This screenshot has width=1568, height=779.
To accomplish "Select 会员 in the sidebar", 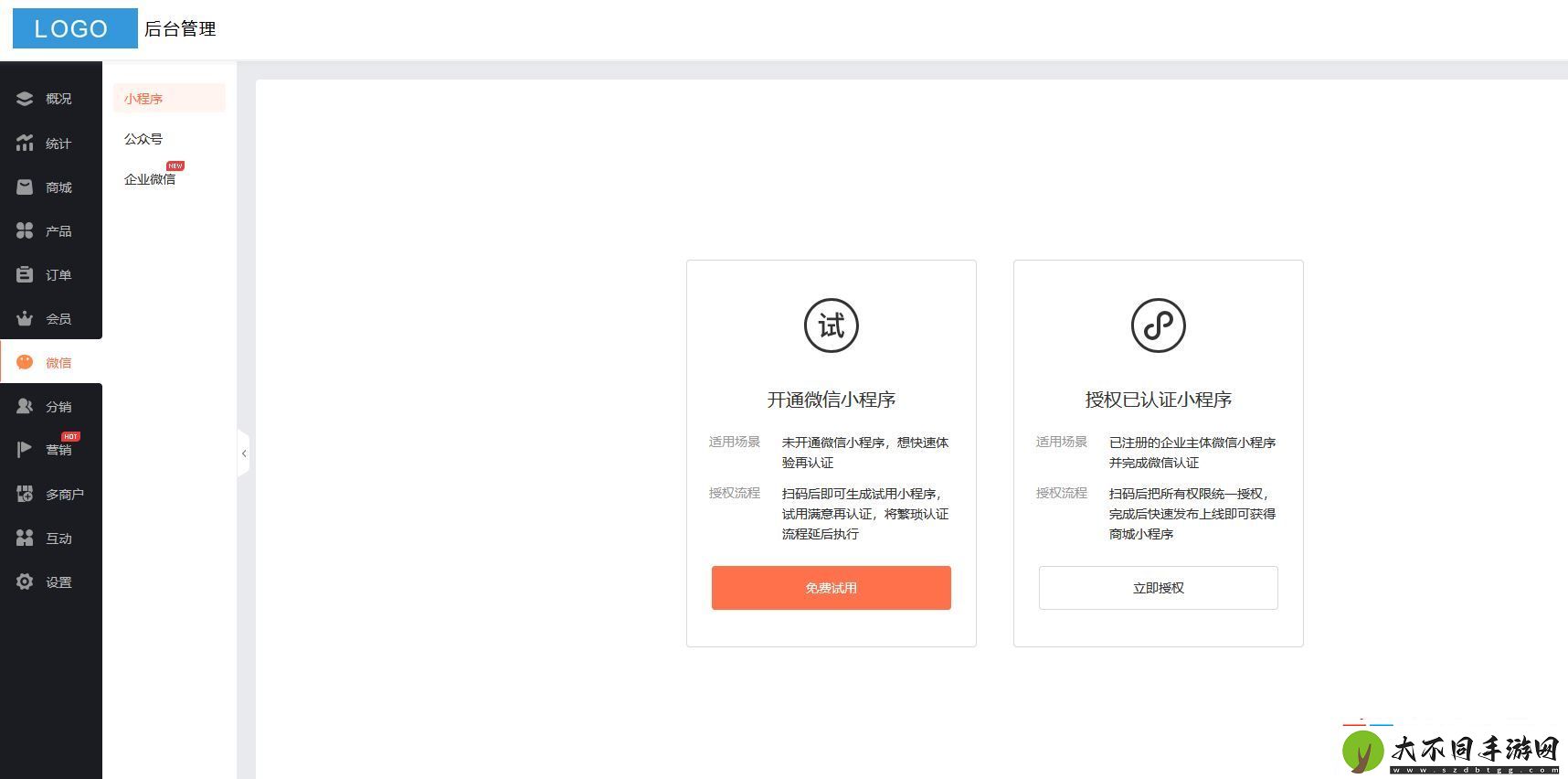I will (x=58, y=319).
